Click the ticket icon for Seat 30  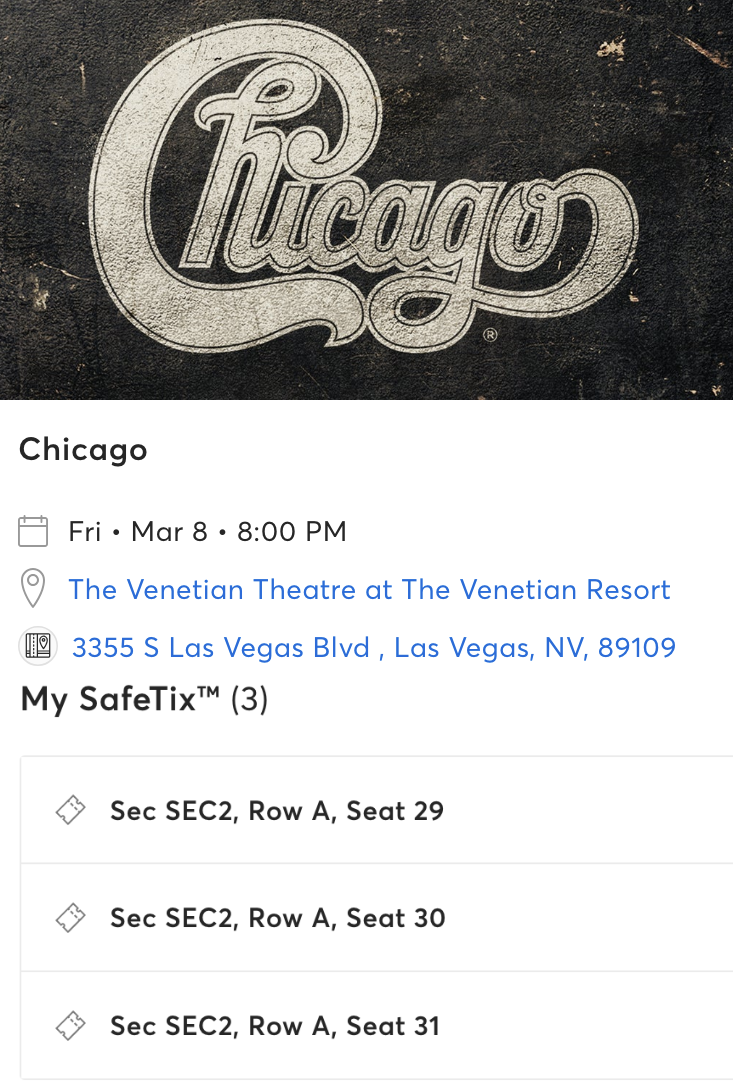point(69,918)
